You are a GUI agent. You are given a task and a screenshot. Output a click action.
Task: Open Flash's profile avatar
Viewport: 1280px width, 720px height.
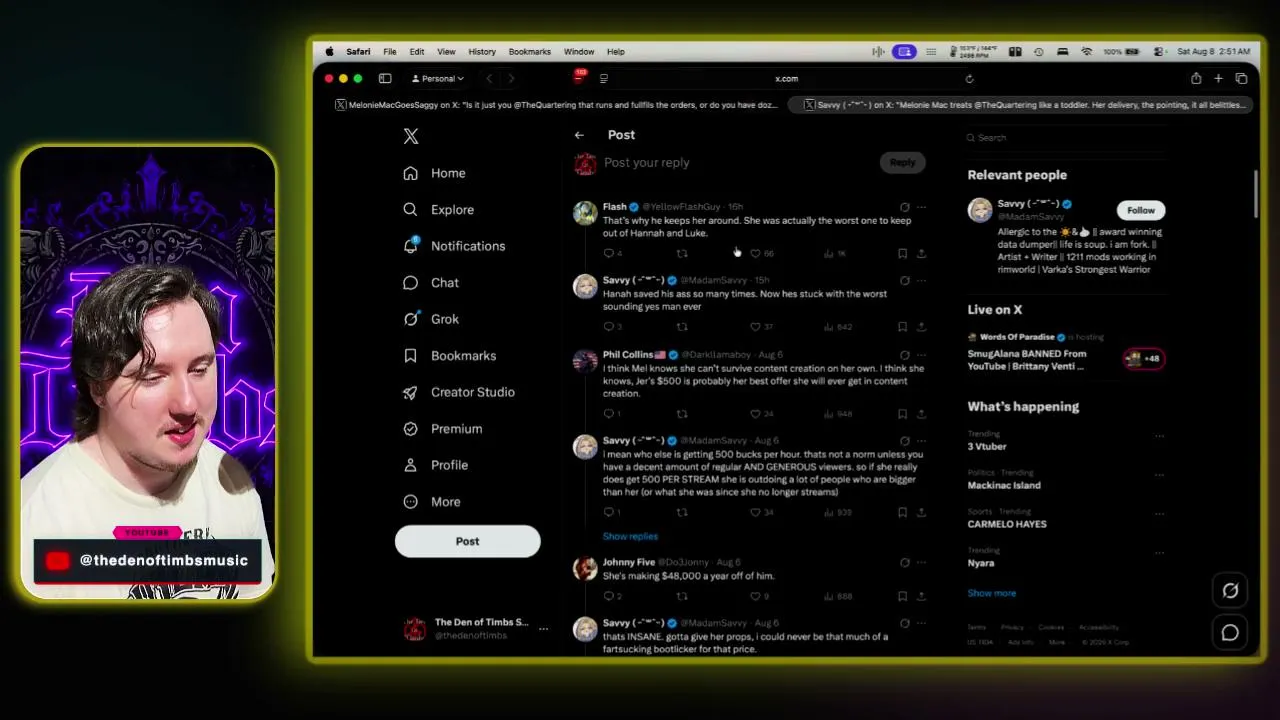point(585,212)
